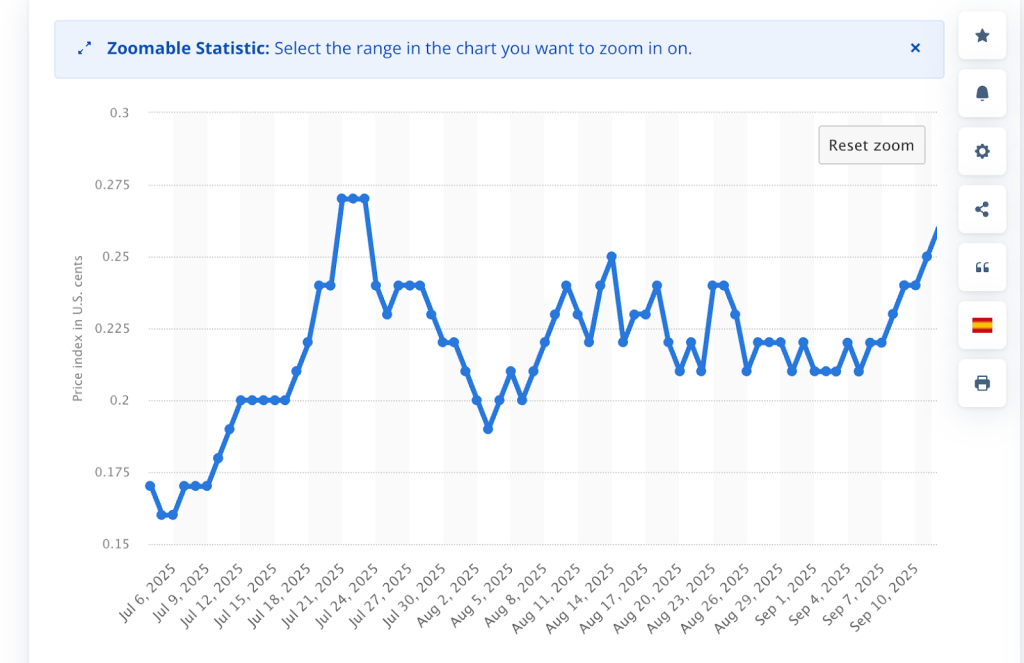Image resolution: width=1024 pixels, height=663 pixels.
Task: Click the zoom arrows icon in banner
Action: [85, 48]
